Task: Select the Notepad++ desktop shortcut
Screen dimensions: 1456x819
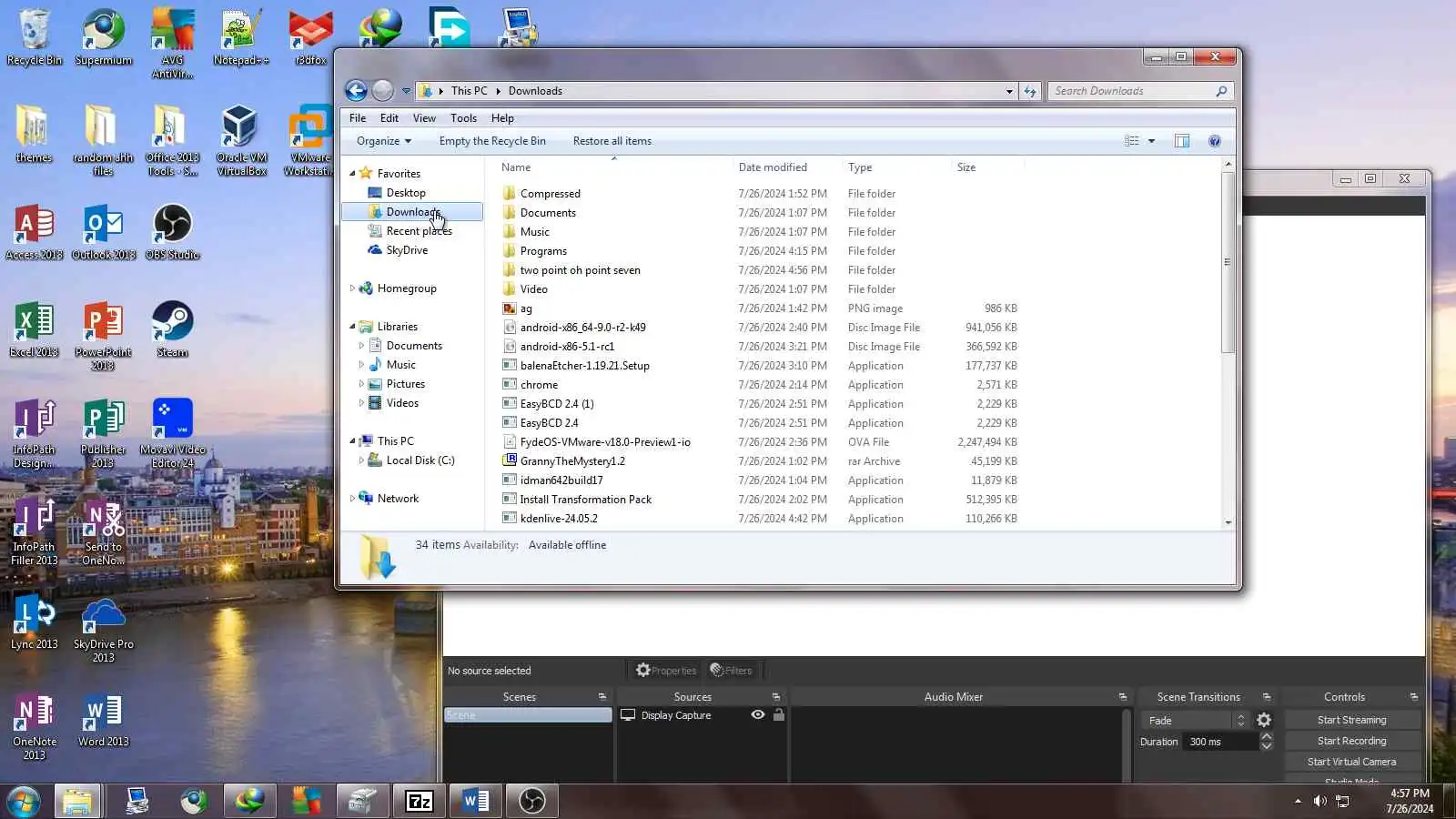Action: coord(241,37)
